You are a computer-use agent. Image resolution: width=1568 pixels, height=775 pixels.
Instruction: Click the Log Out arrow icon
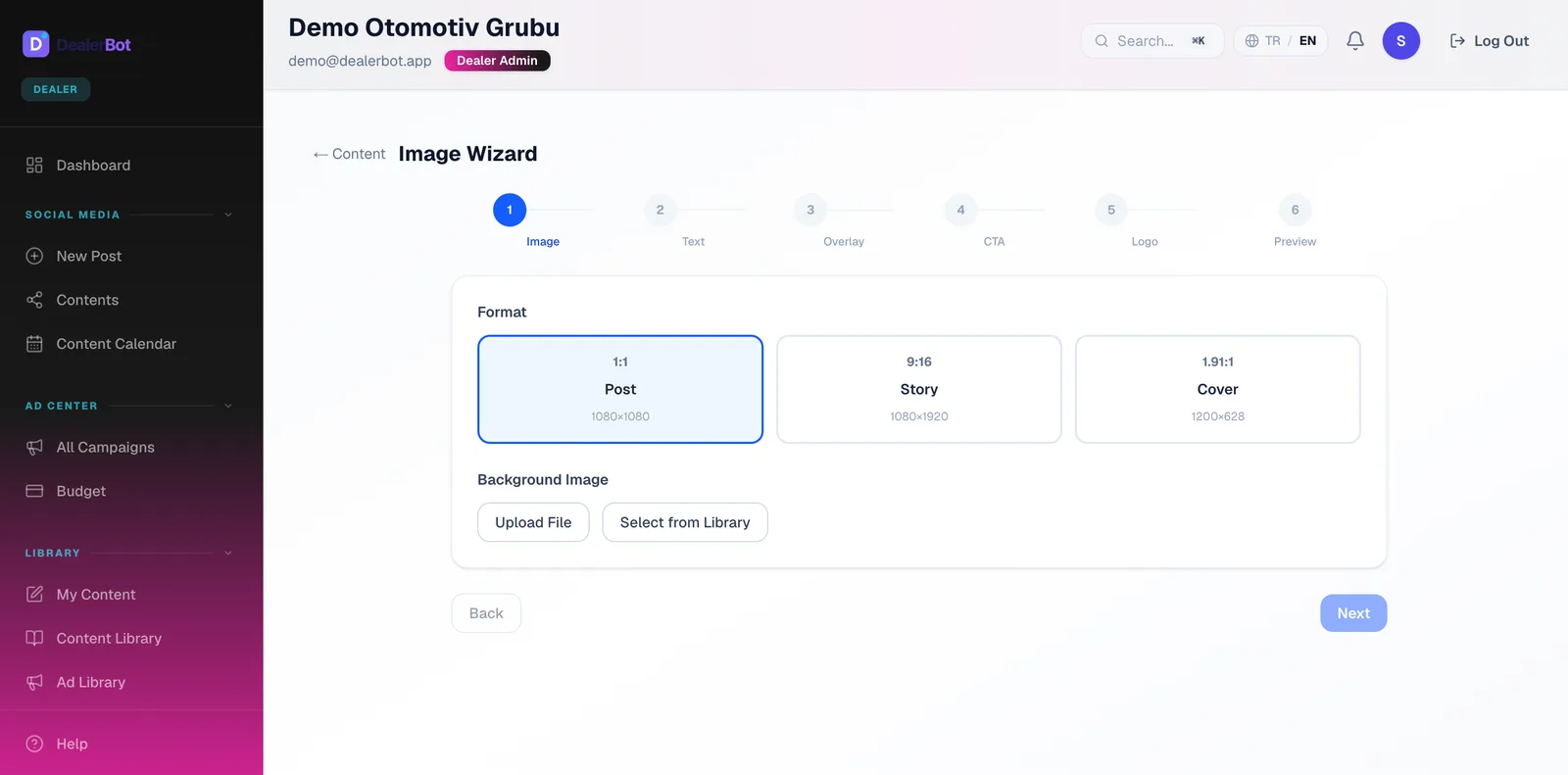(1457, 41)
